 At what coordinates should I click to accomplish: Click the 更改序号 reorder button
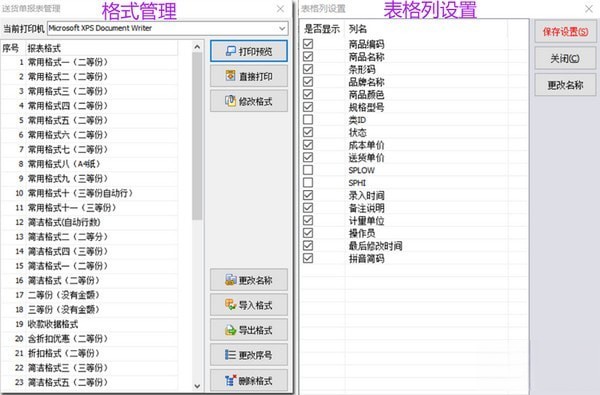pos(249,355)
